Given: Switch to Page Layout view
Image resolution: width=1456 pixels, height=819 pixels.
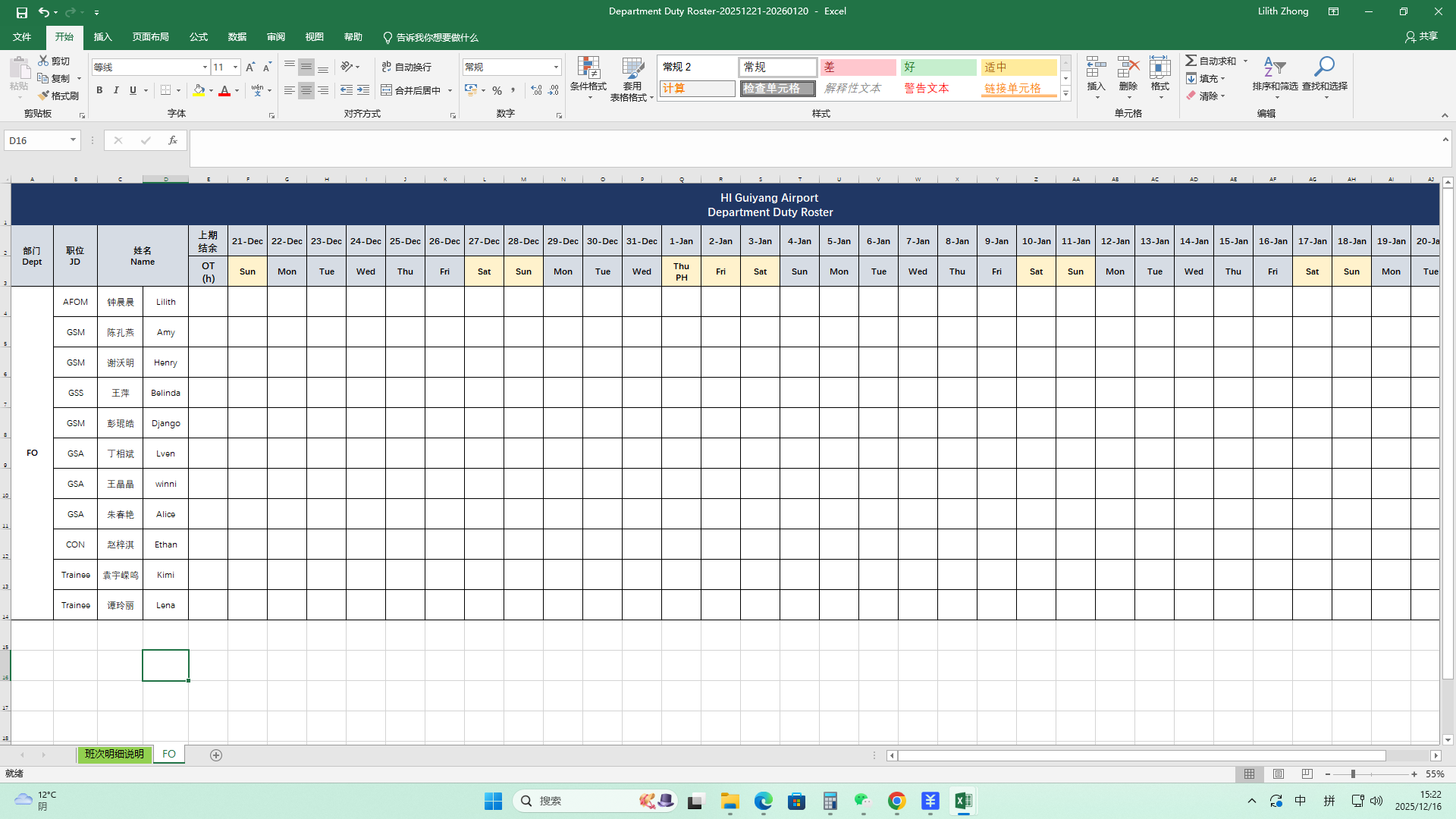Looking at the screenshot, I should coord(1279,774).
